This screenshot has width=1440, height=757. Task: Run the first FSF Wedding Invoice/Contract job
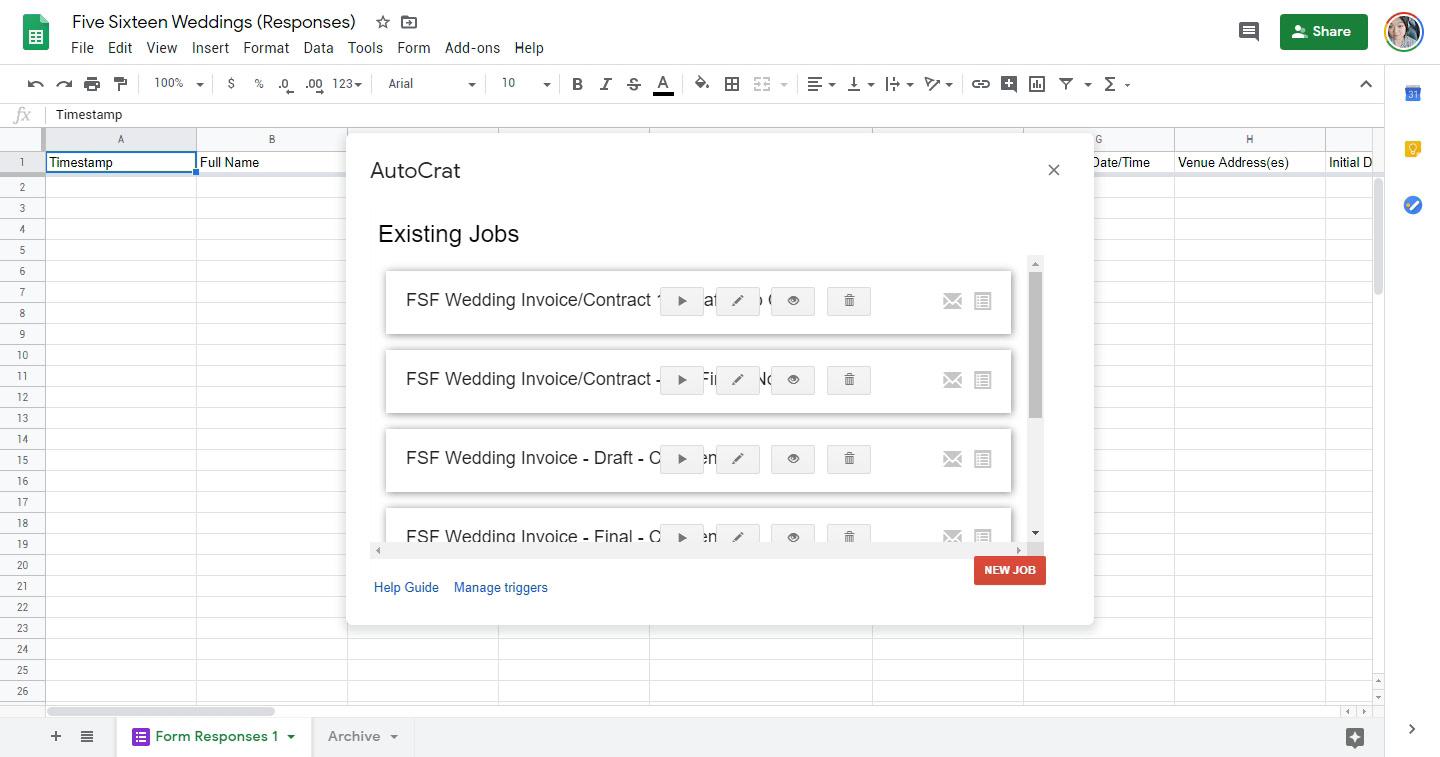(682, 301)
